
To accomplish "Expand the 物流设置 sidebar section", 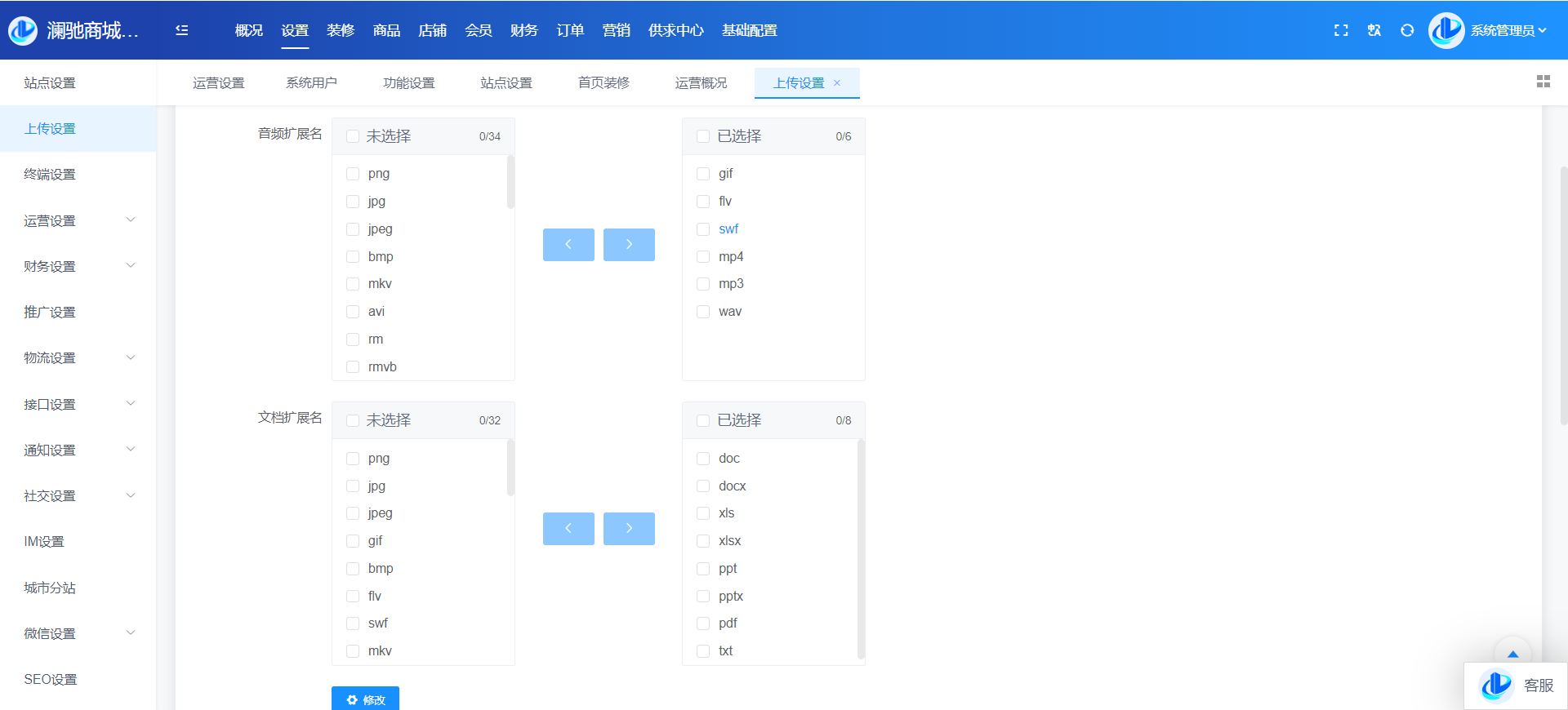I will (x=78, y=357).
